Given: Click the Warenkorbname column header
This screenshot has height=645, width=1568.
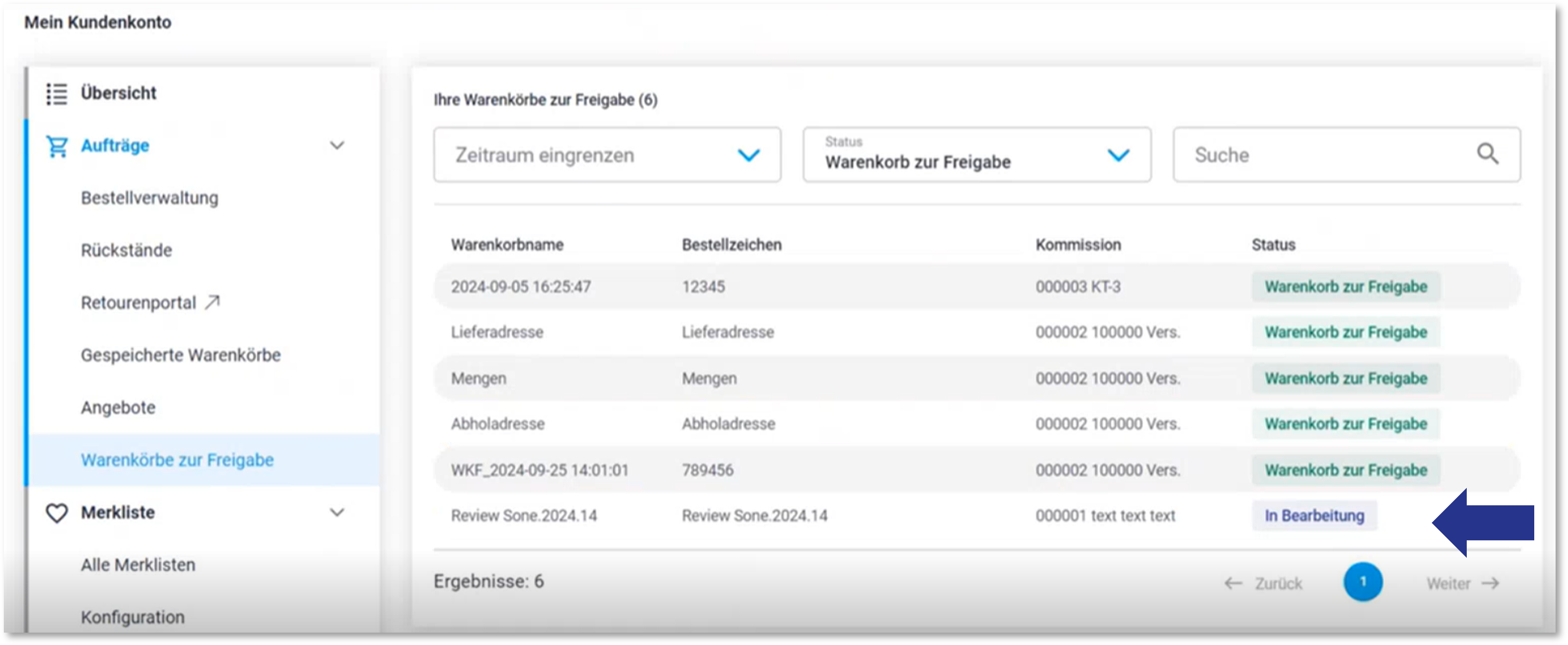Looking at the screenshot, I should [x=507, y=245].
